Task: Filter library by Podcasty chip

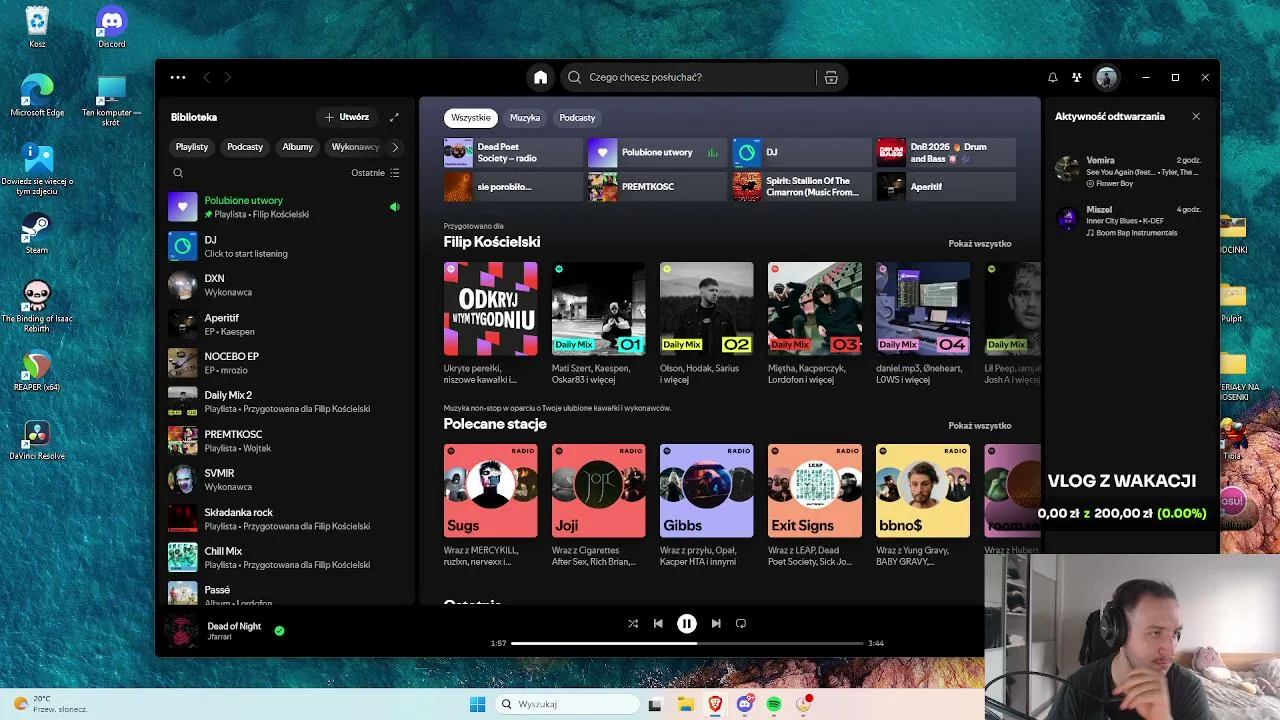Action: (245, 147)
